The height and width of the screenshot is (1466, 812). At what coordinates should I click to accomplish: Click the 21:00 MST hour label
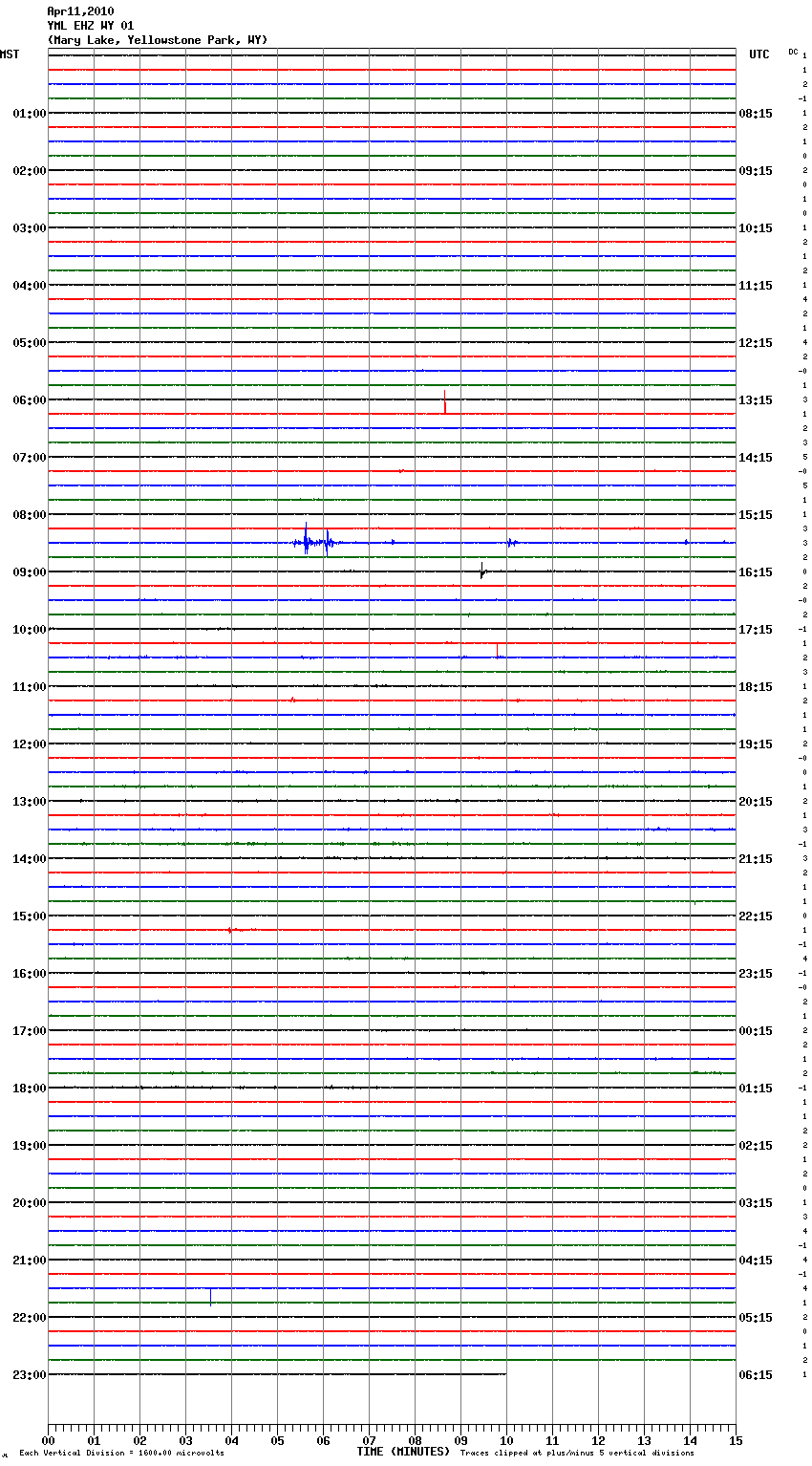30,1261
